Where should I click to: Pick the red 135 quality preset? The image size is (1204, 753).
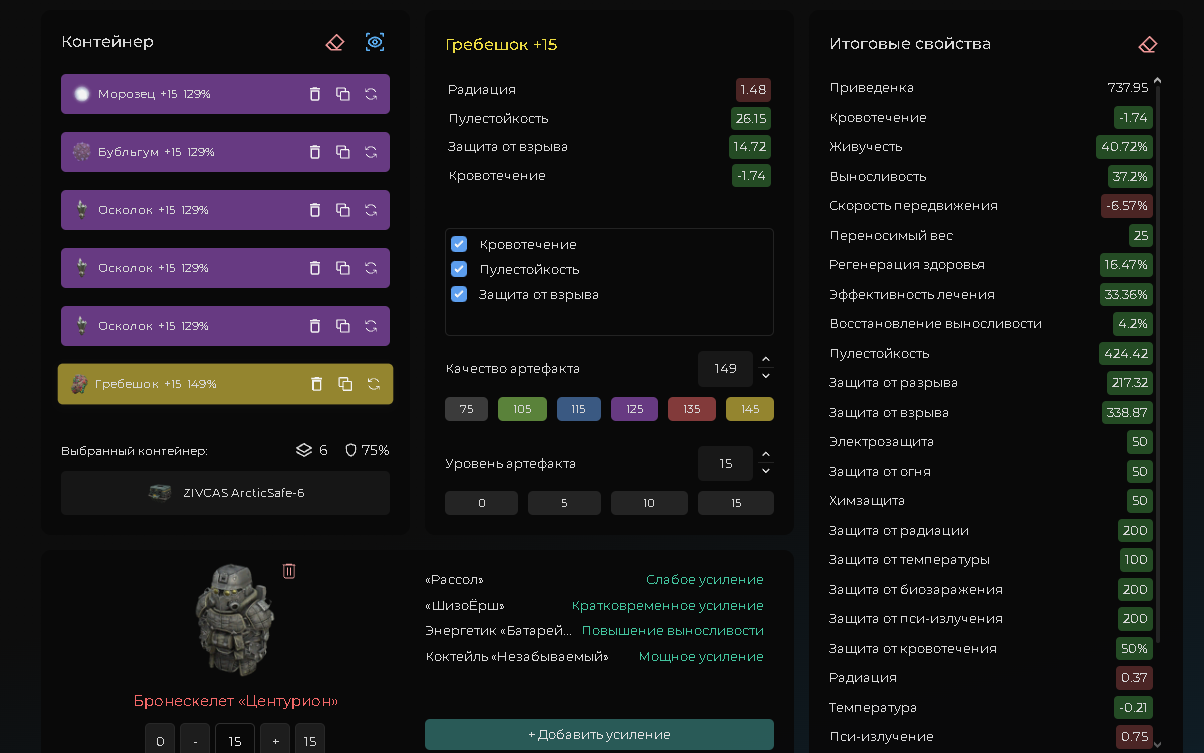[x=692, y=409]
